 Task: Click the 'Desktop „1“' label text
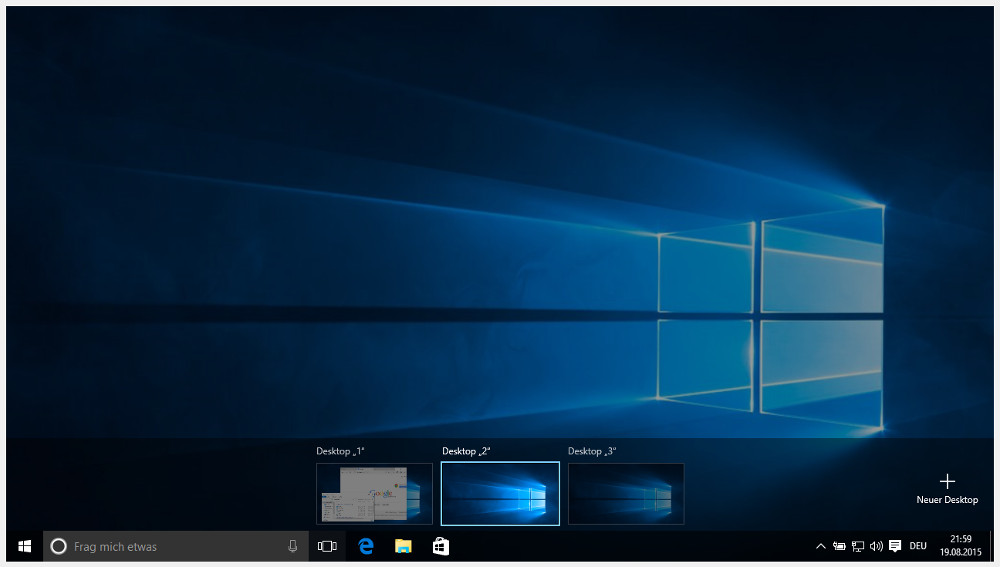click(341, 452)
